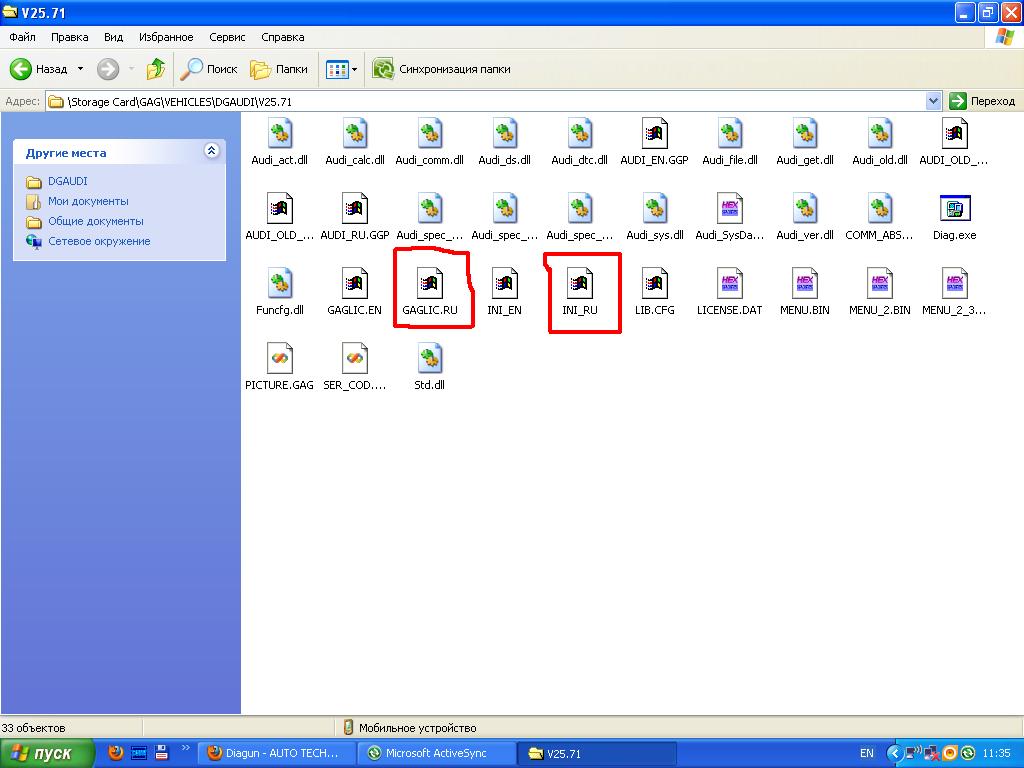Expand the quick launch overflow chevron
Screen dimensions: 1024x768
click(186, 748)
